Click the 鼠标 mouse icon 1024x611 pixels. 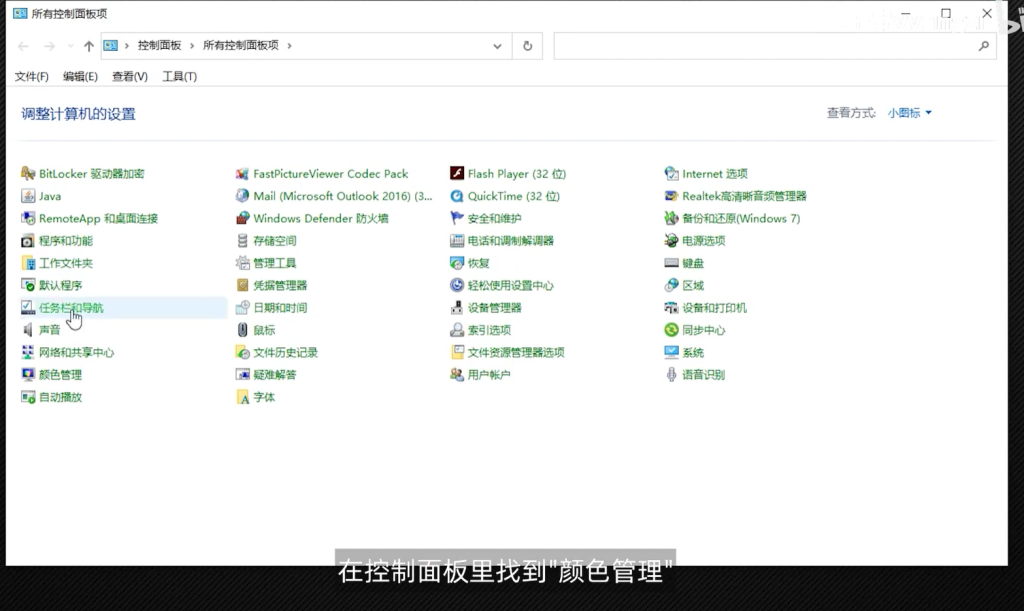[242, 330]
